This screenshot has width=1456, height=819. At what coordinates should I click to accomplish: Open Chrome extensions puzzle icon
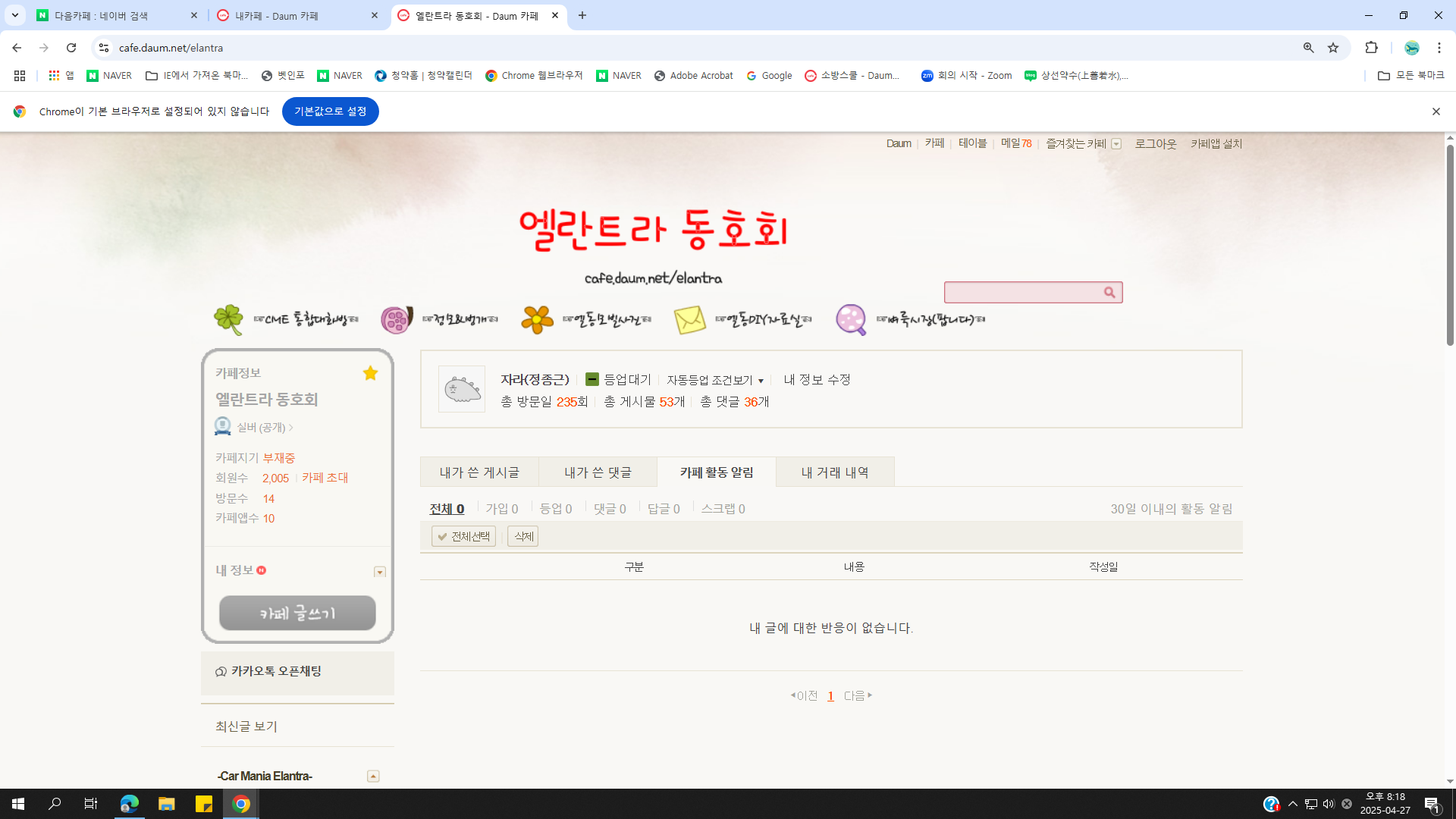(1371, 48)
